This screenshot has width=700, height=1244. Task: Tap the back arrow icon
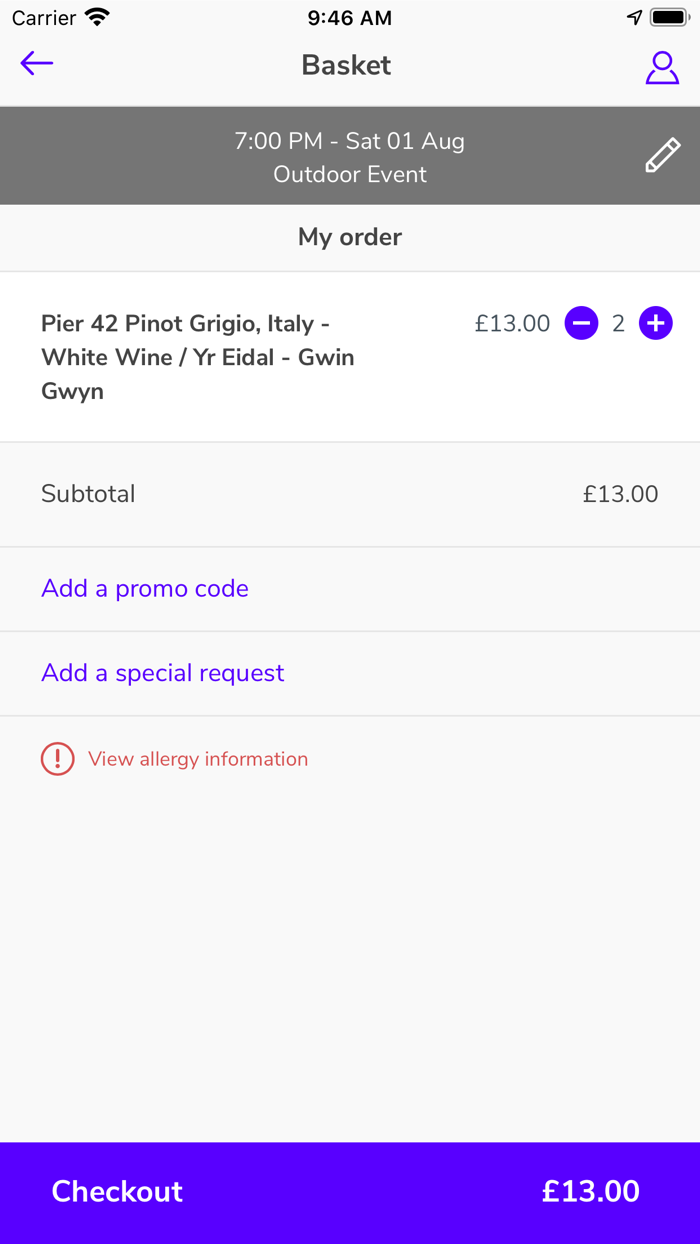click(x=37, y=64)
